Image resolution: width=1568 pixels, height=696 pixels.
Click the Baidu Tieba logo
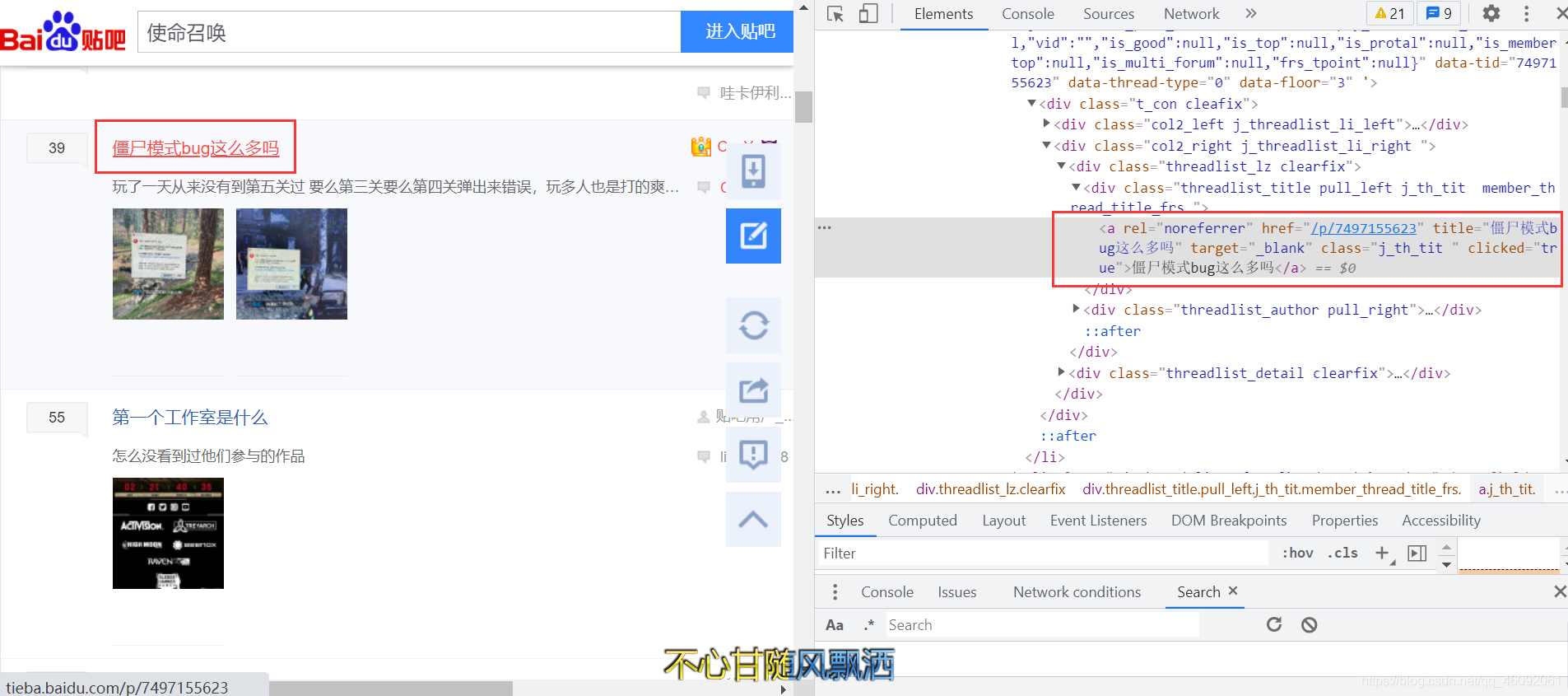(x=63, y=32)
